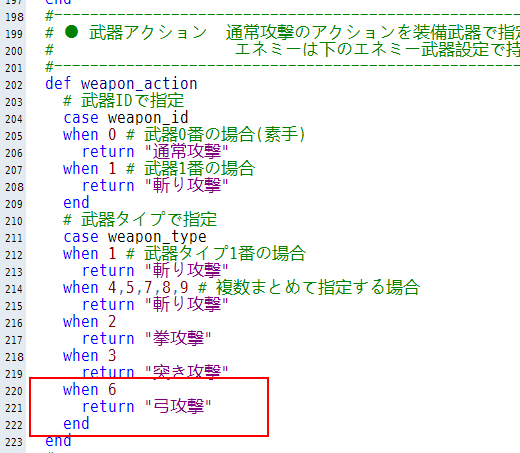The image size is (520, 453).
Task: Click 'case weapon_id' line
Action: [x=126, y=118]
